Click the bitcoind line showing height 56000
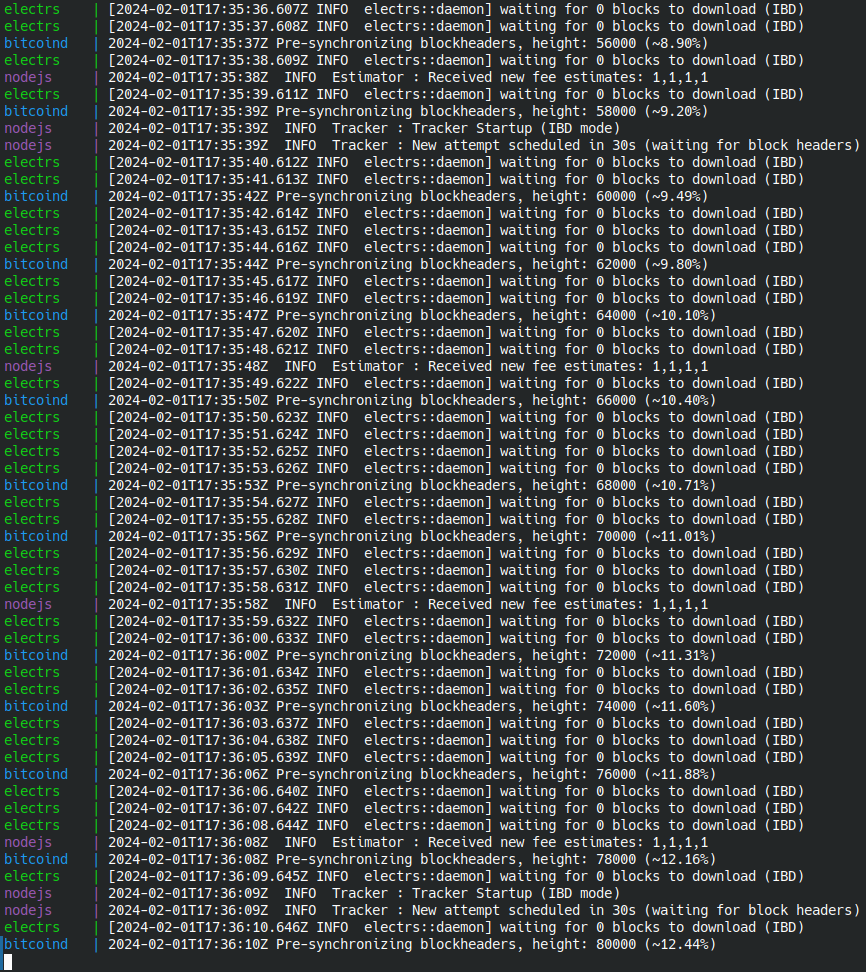Screen dimensions: 866x972 pyautogui.click(x=356, y=43)
